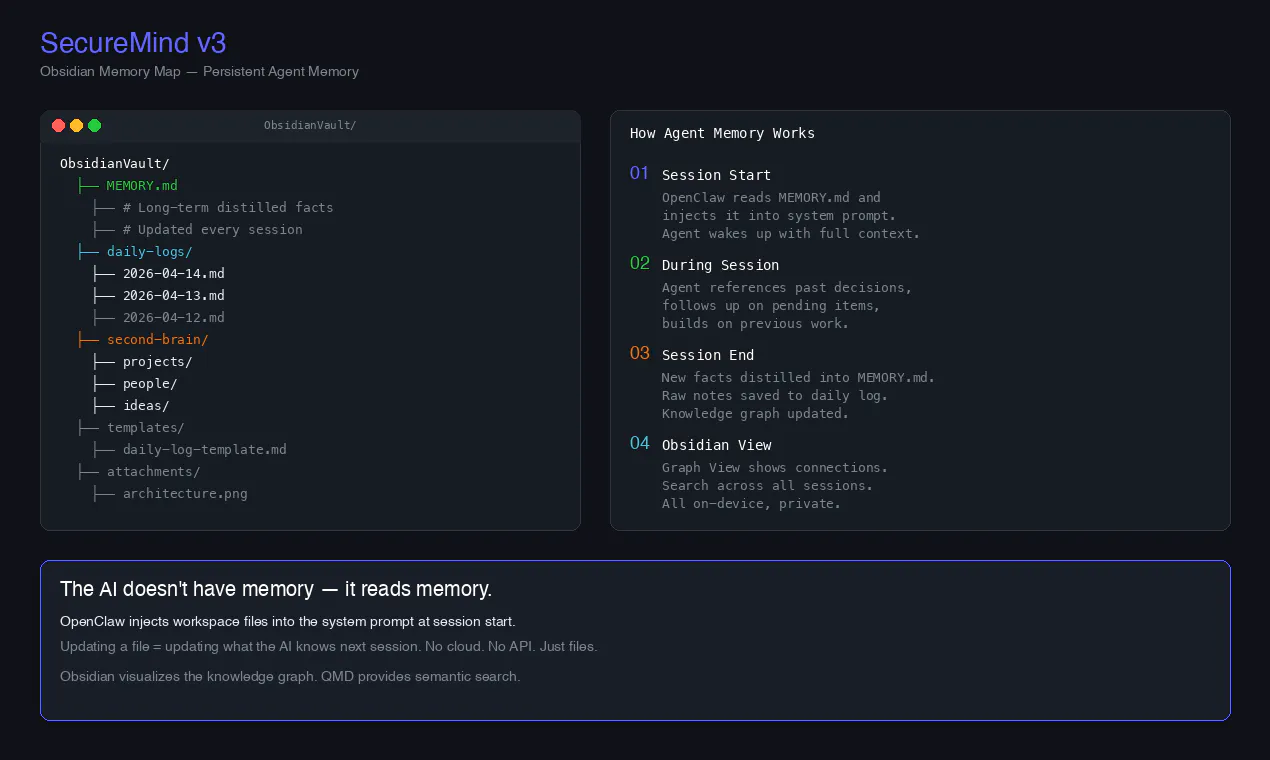Expand the second-brain/ folder
Viewport: 1270px width, 760px height.
(x=158, y=339)
